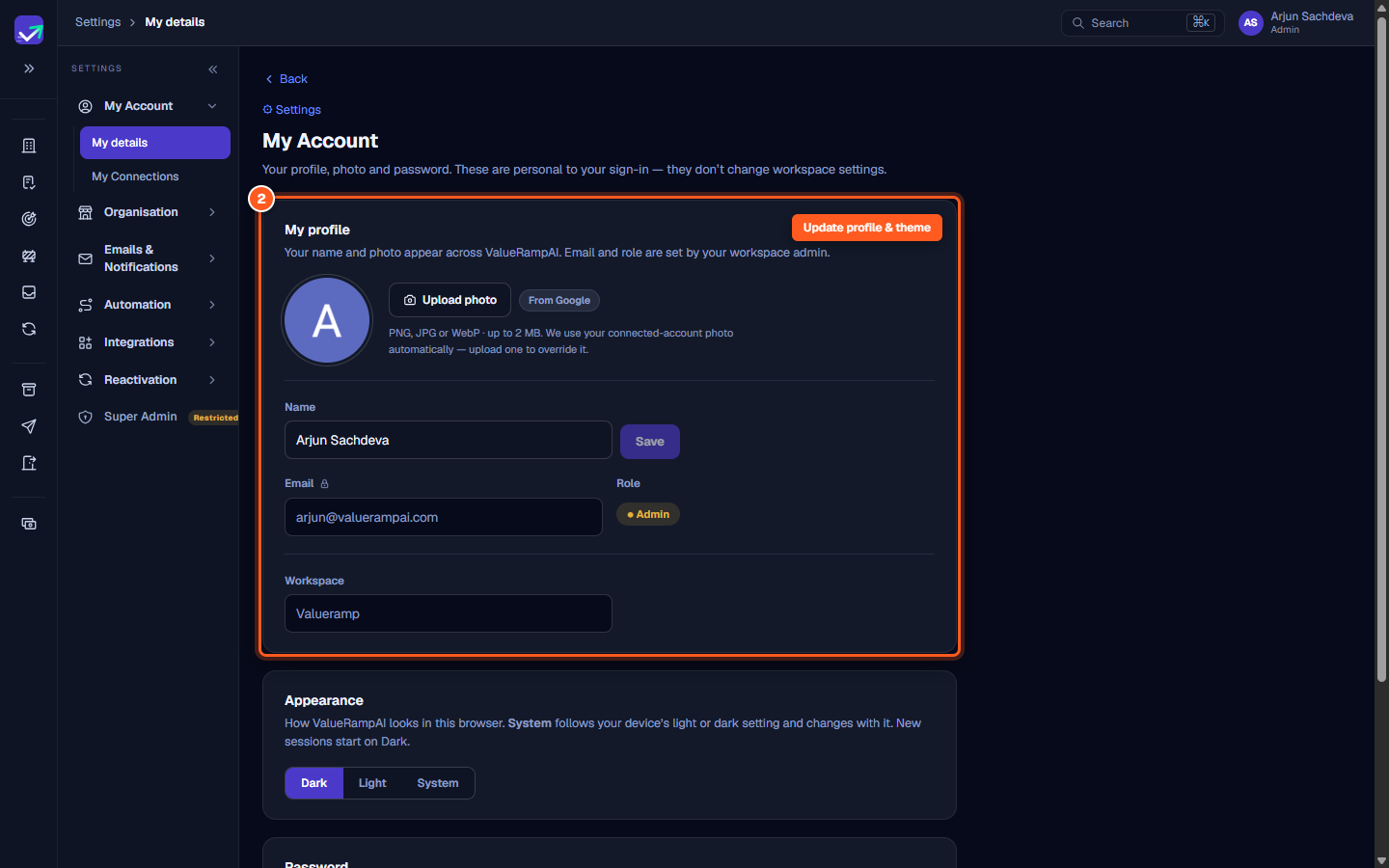Click the Settings breadcrumb at top
The height and width of the screenshot is (868, 1389).
point(98,22)
